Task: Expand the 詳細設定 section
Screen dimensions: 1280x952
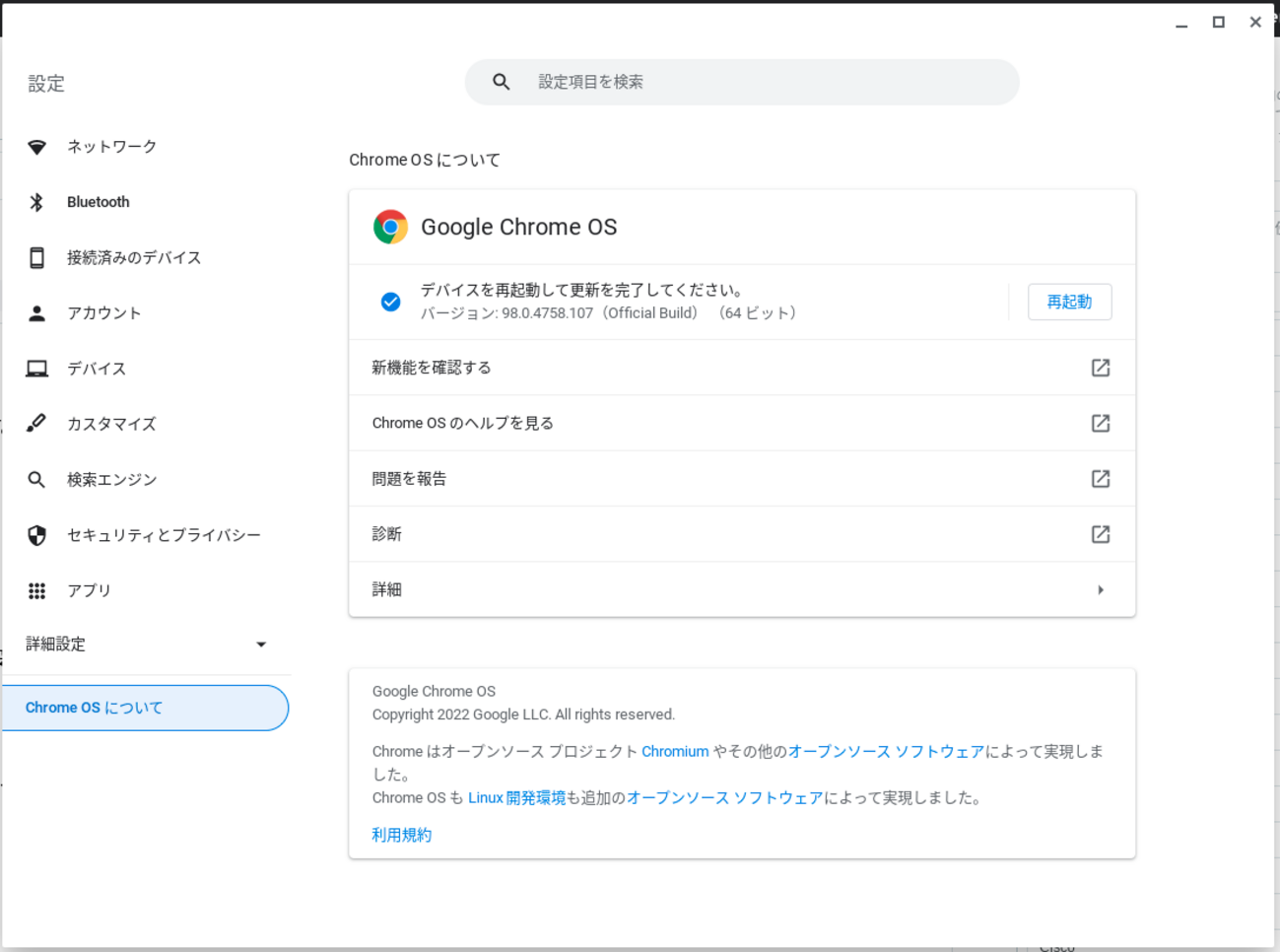Action: point(260,645)
